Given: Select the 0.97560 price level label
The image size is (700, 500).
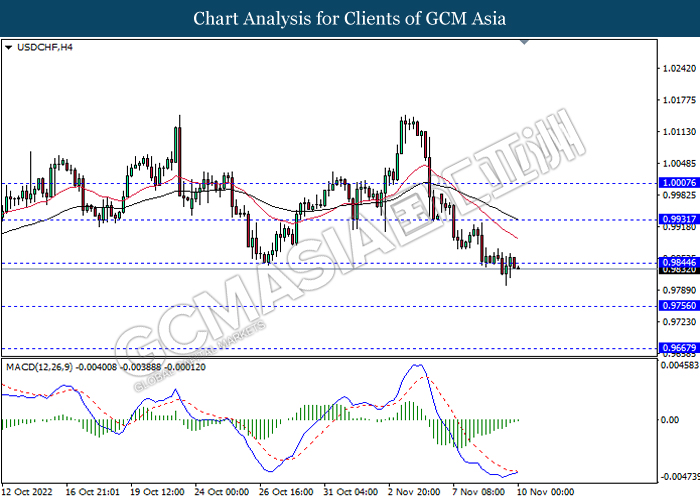Looking at the screenshot, I should point(679,306).
